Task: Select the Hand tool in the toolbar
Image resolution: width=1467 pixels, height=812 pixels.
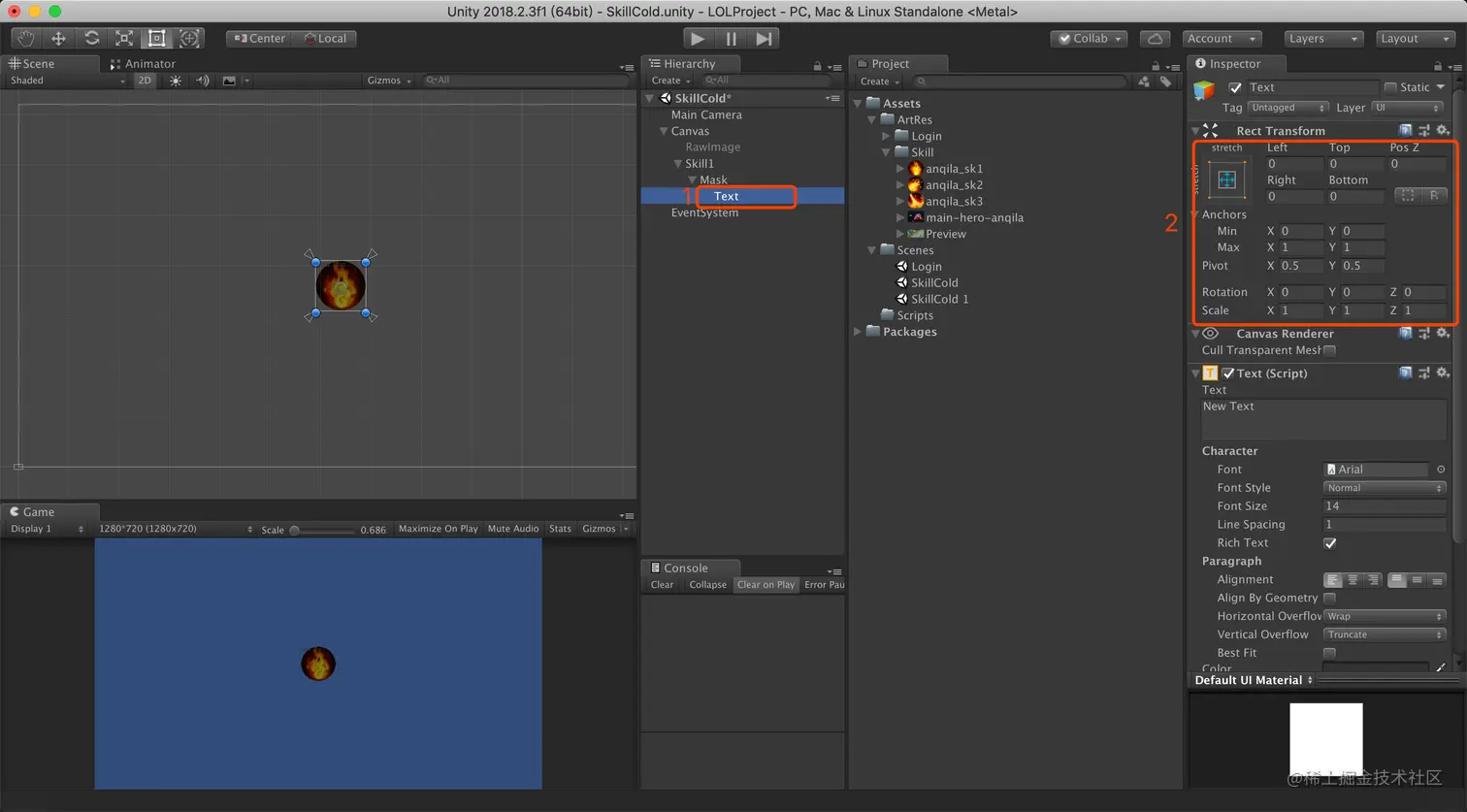Action: click(25, 39)
